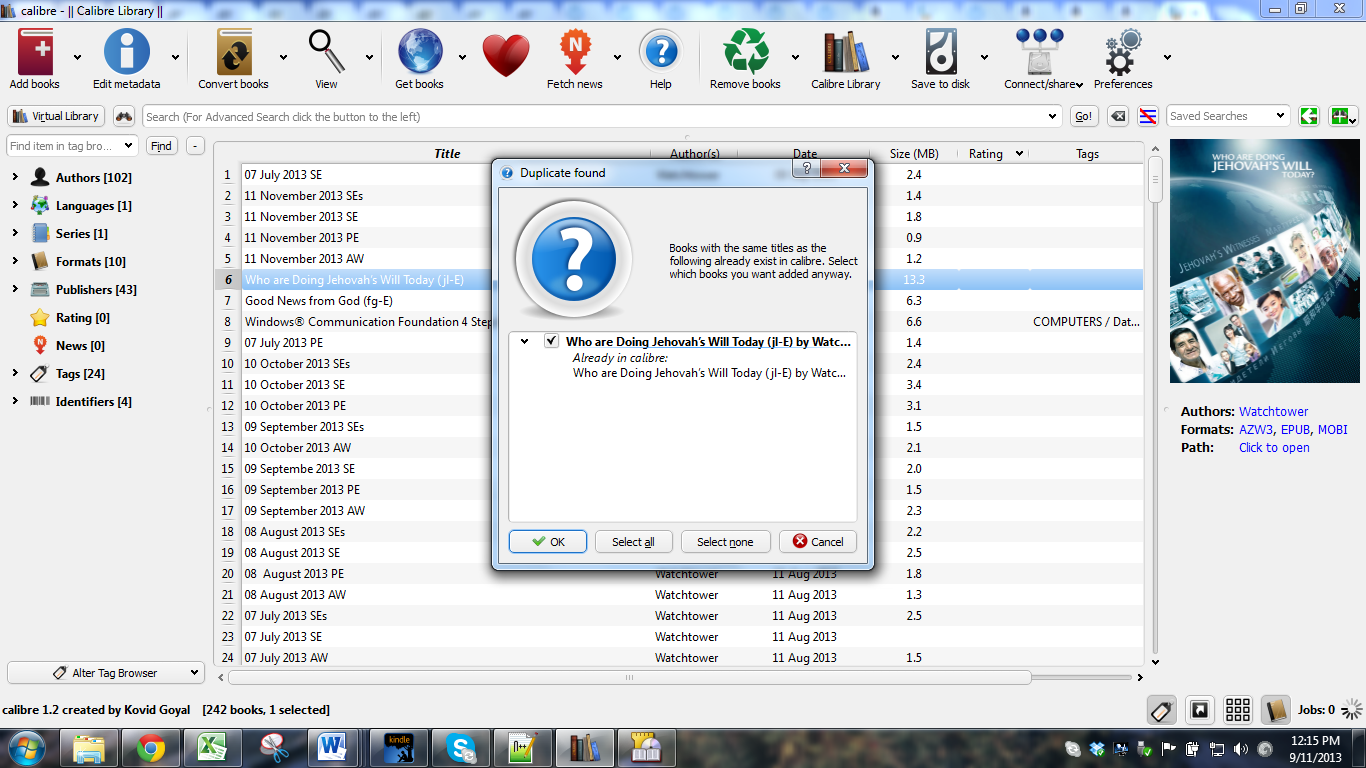The height and width of the screenshot is (768, 1366).
Task: Click Cancel in Duplicate found dialog
Action: [818, 541]
